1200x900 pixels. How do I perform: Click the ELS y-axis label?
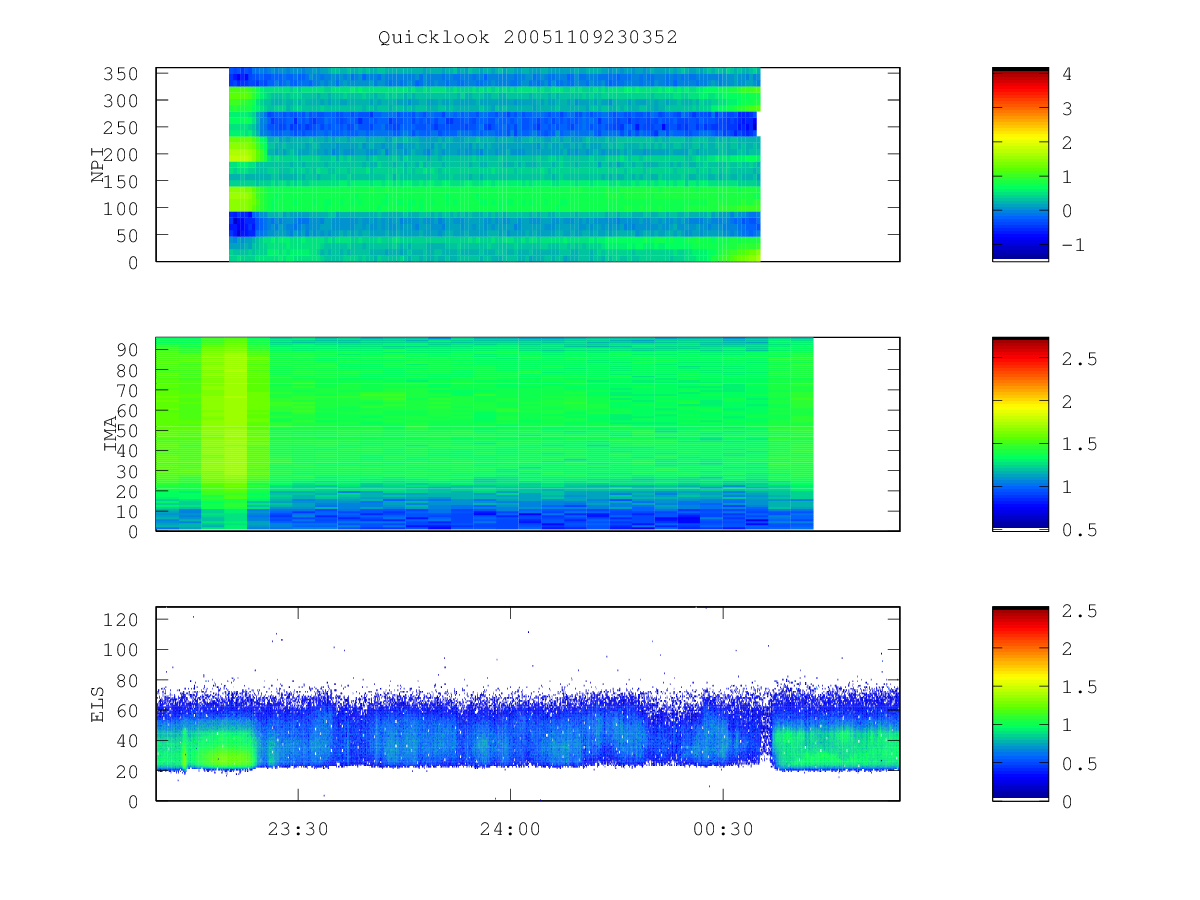pyautogui.click(x=98, y=704)
